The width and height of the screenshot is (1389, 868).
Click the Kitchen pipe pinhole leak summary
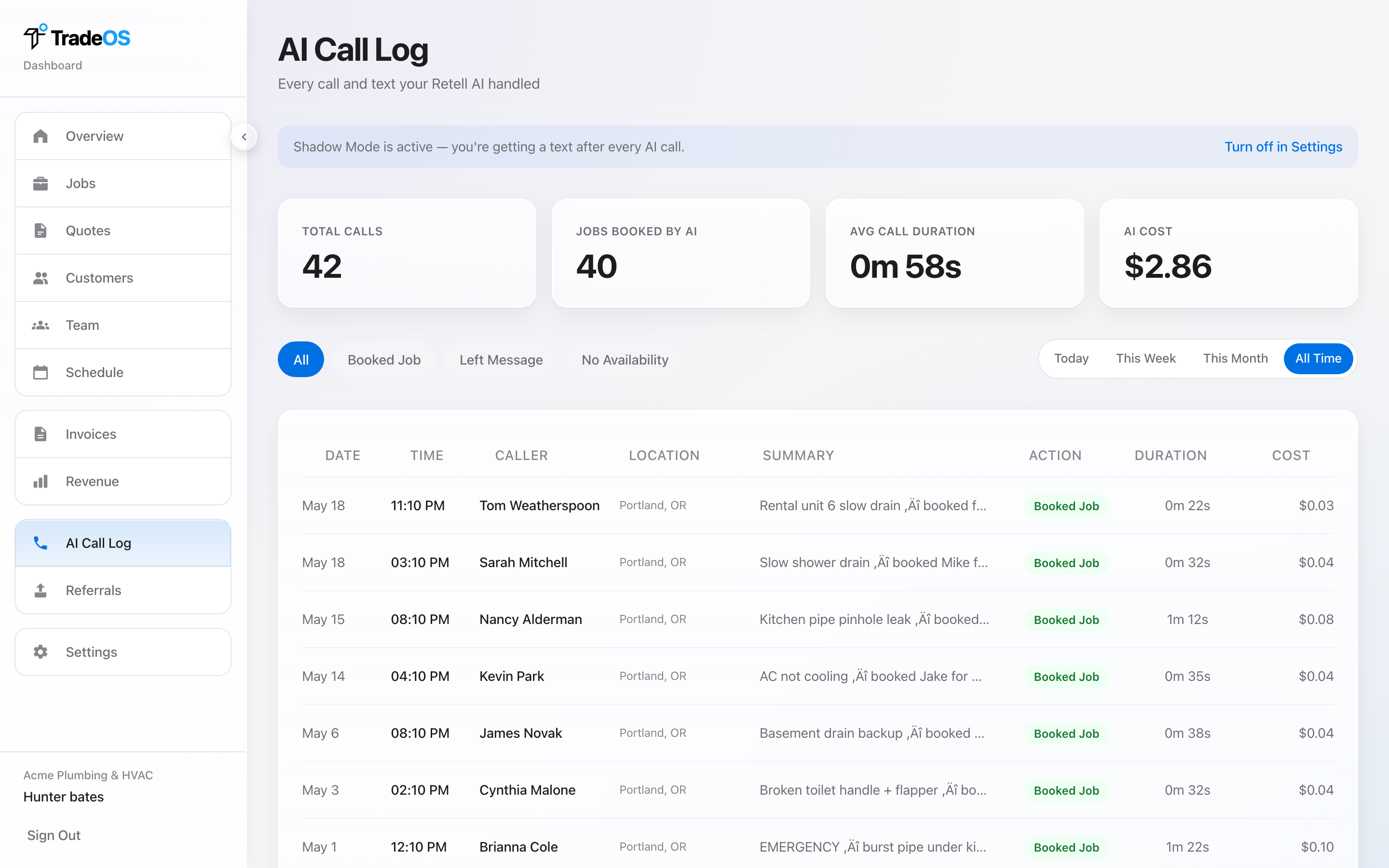point(874,620)
